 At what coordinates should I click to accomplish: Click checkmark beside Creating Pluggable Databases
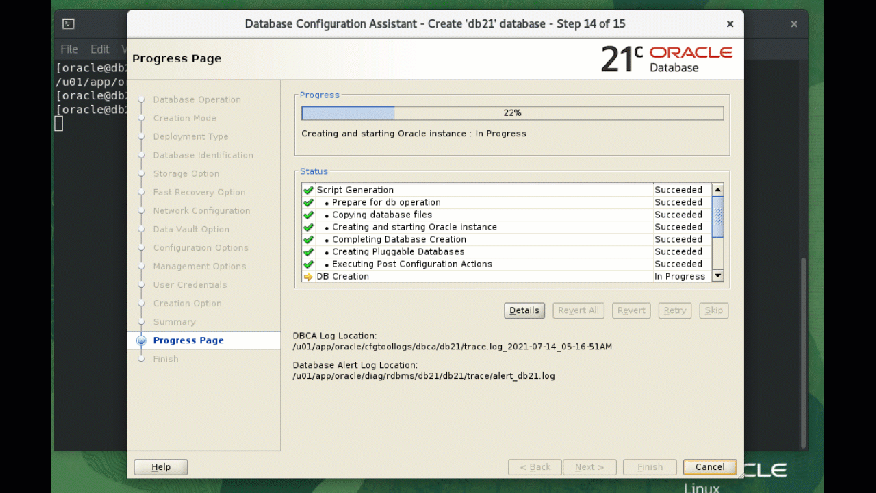pyautogui.click(x=308, y=252)
